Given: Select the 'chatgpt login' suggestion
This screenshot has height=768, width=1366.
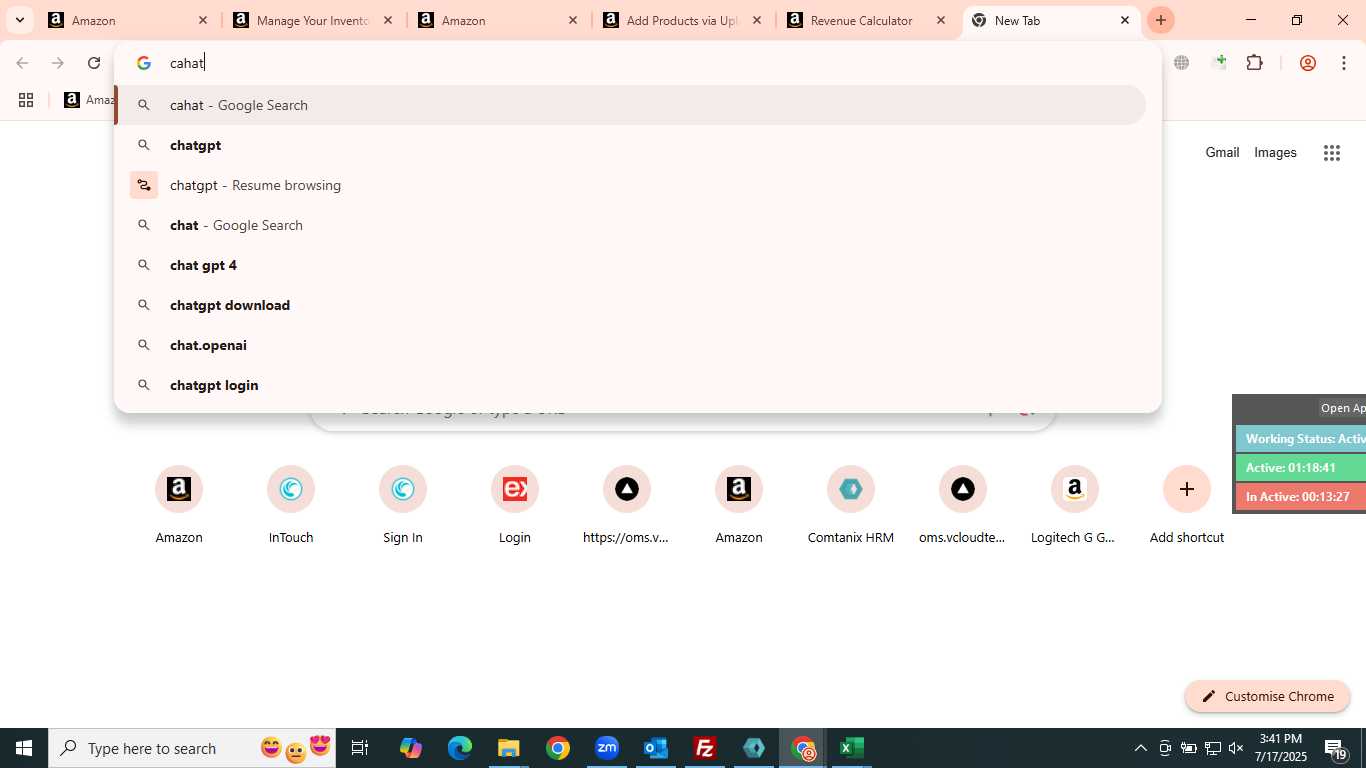Looking at the screenshot, I should click(x=631, y=385).
